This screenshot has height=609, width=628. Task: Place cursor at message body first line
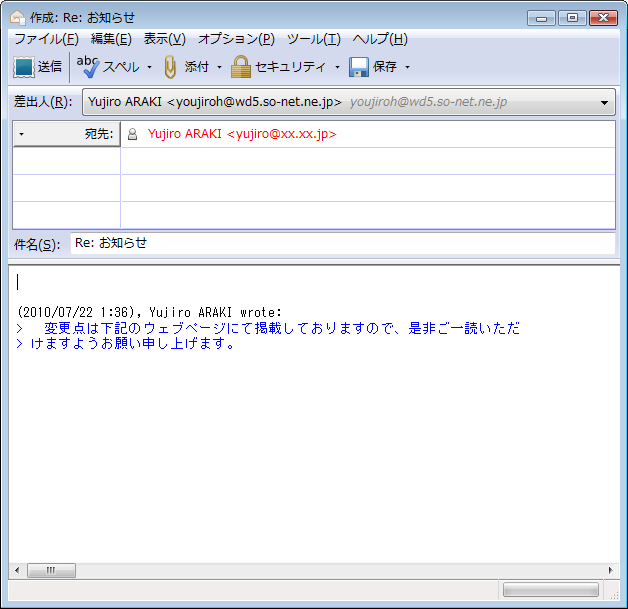click(314, 282)
